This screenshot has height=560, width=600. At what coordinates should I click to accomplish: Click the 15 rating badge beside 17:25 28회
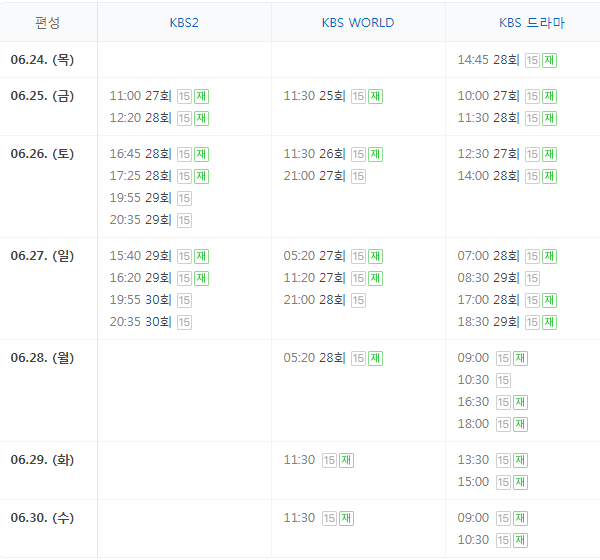[x=184, y=176]
